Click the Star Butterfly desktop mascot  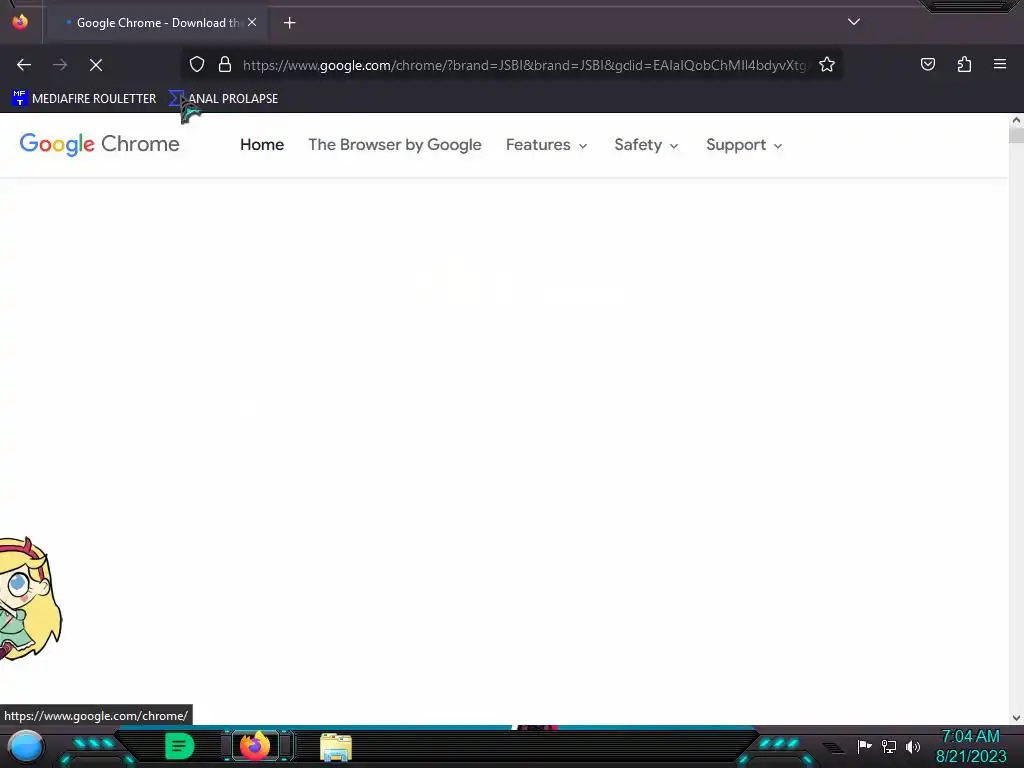(30, 598)
